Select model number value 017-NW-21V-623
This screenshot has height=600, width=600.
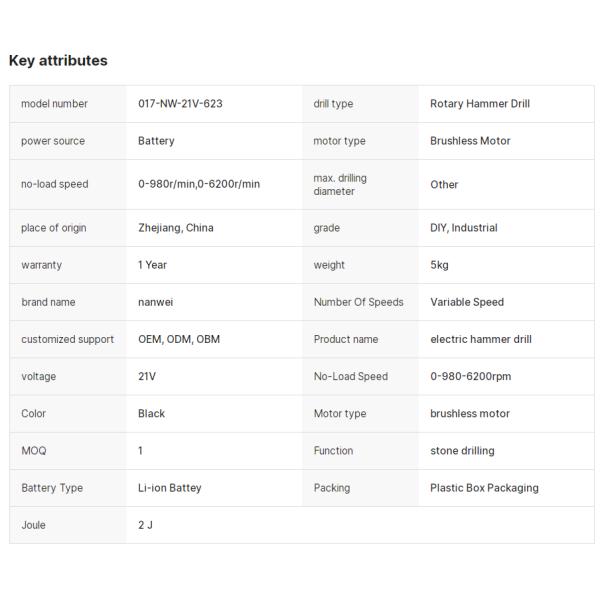(180, 104)
